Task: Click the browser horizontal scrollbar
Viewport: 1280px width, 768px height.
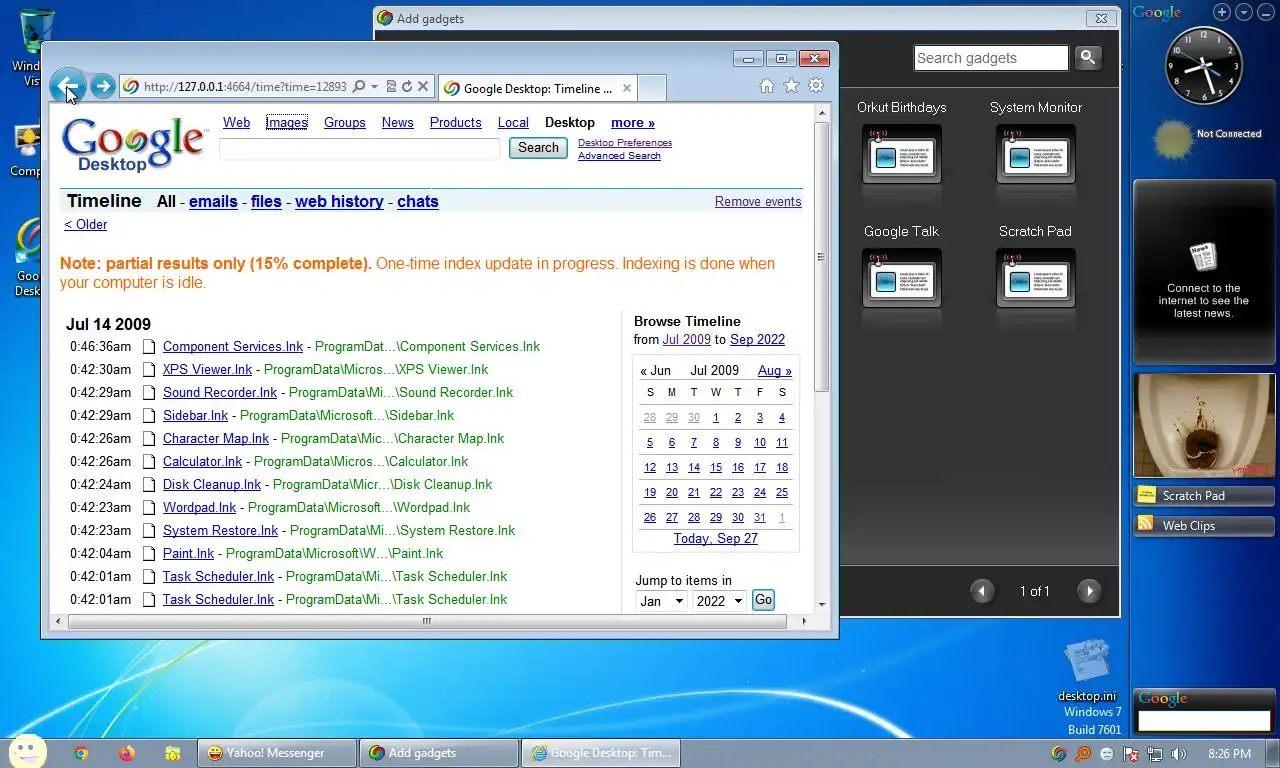Action: point(426,621)
